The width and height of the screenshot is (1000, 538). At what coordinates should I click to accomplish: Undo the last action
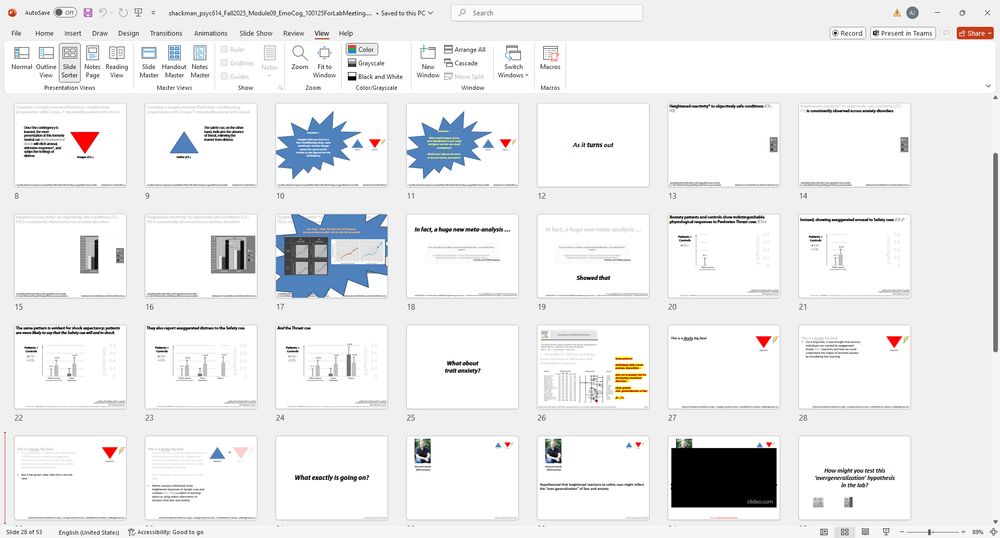103,13
